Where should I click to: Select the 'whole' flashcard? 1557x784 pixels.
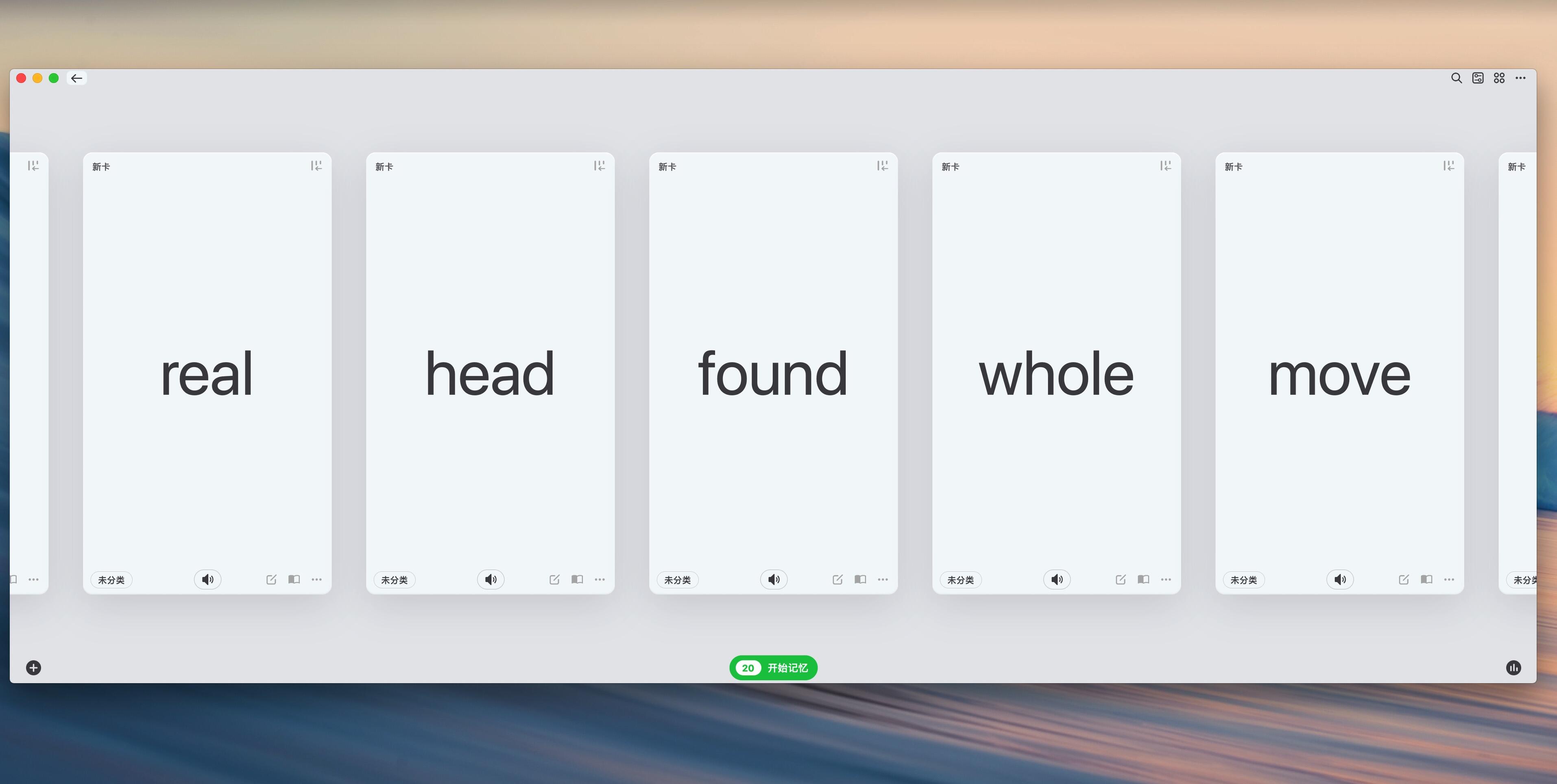1056,374
